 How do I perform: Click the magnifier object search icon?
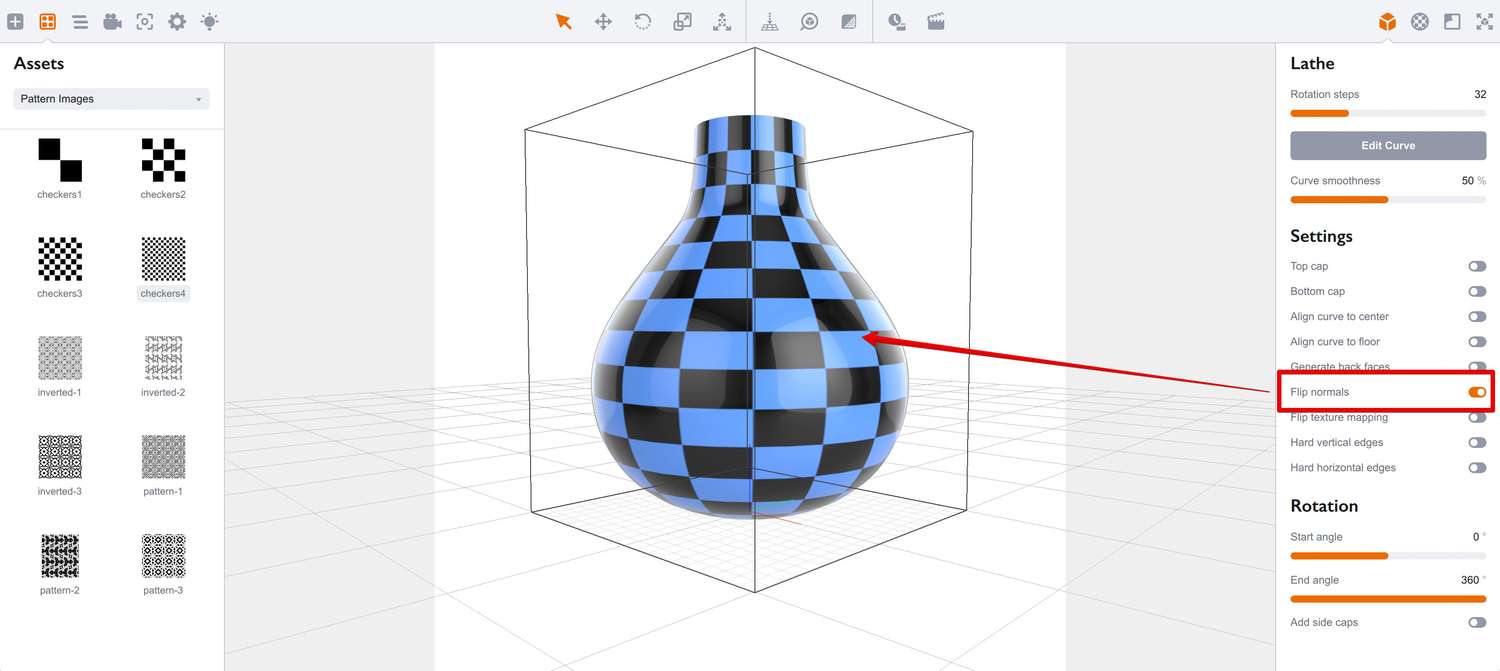pyautogui.click(x=809, y=21)
